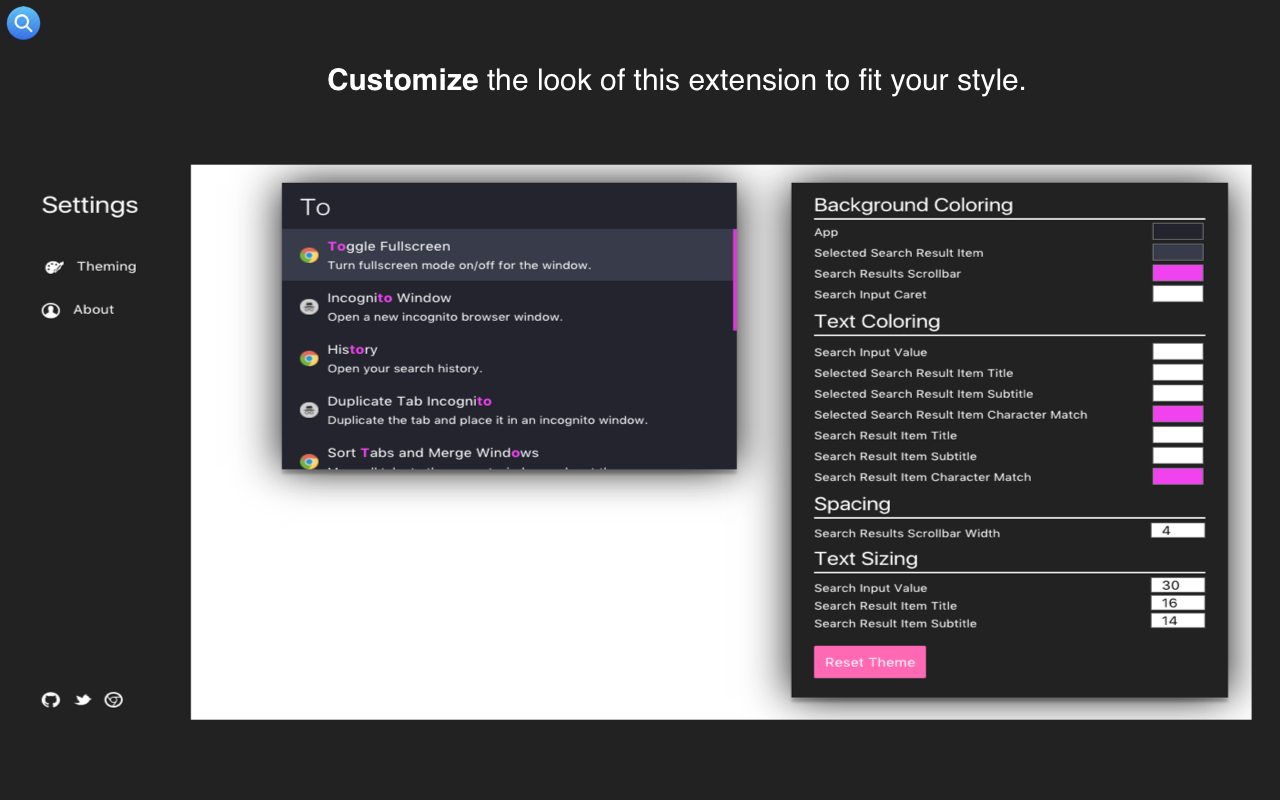The image size is (1280, 800).
Task: Click the search input showing 'To'
Action: (509, 207)
